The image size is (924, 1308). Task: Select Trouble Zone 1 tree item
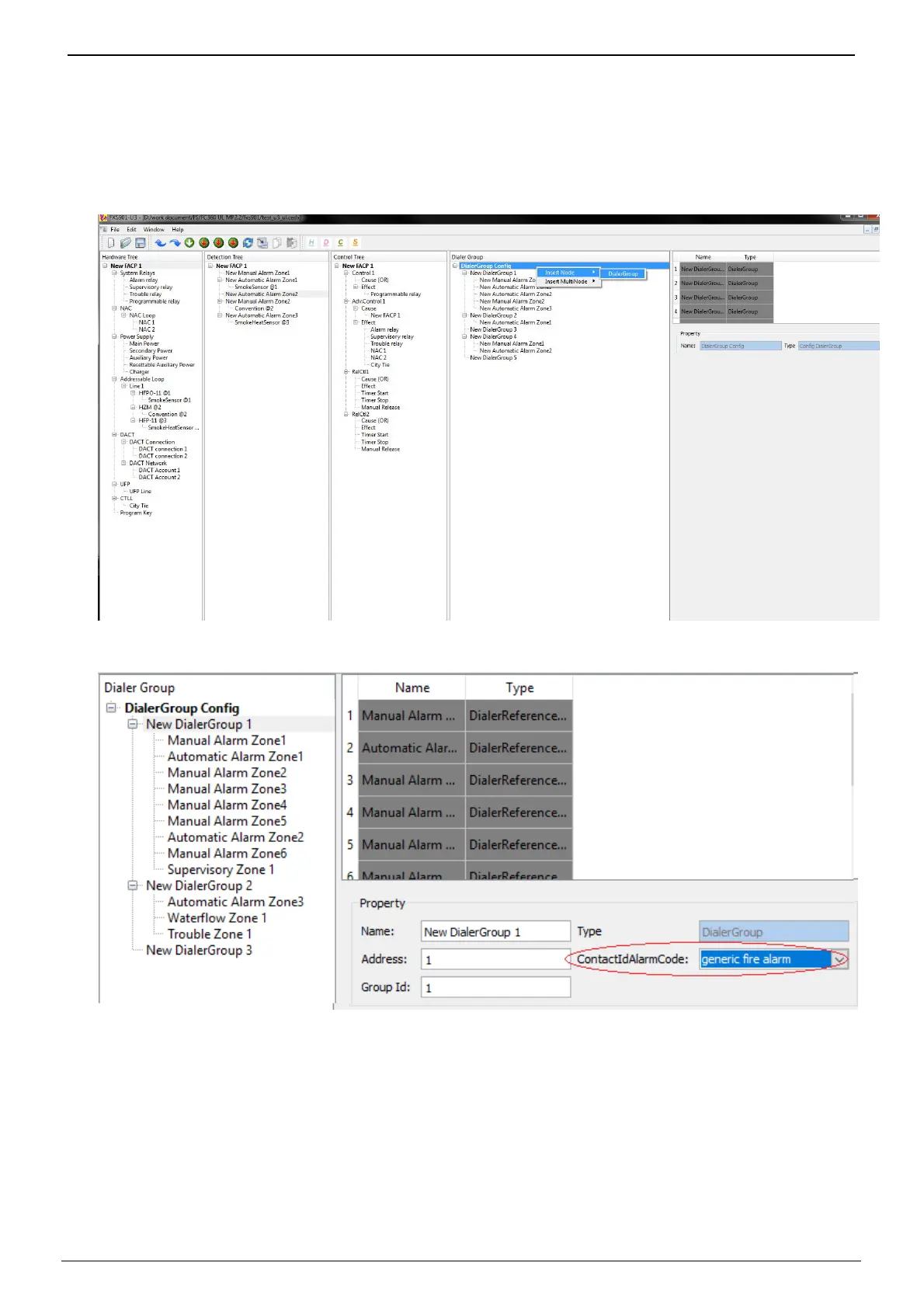click(x=210, y=934)
